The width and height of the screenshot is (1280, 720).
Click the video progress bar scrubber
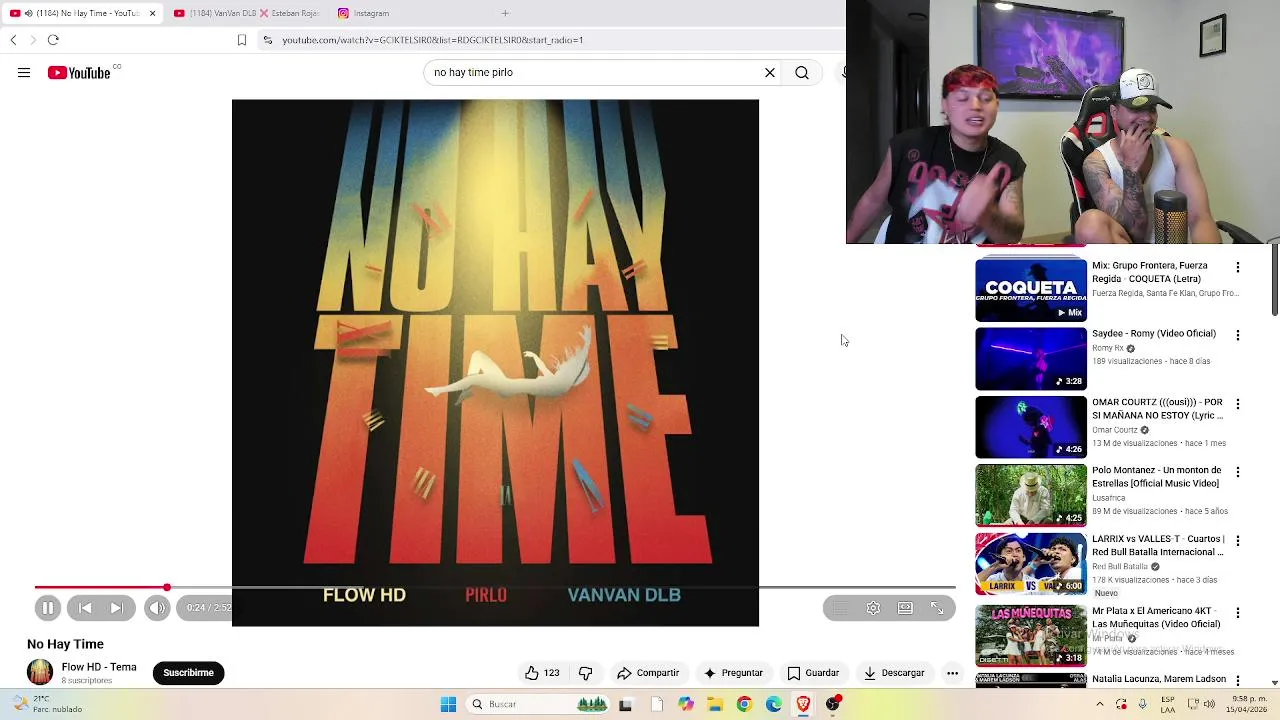pyautogui.click(x=167, y=588)
